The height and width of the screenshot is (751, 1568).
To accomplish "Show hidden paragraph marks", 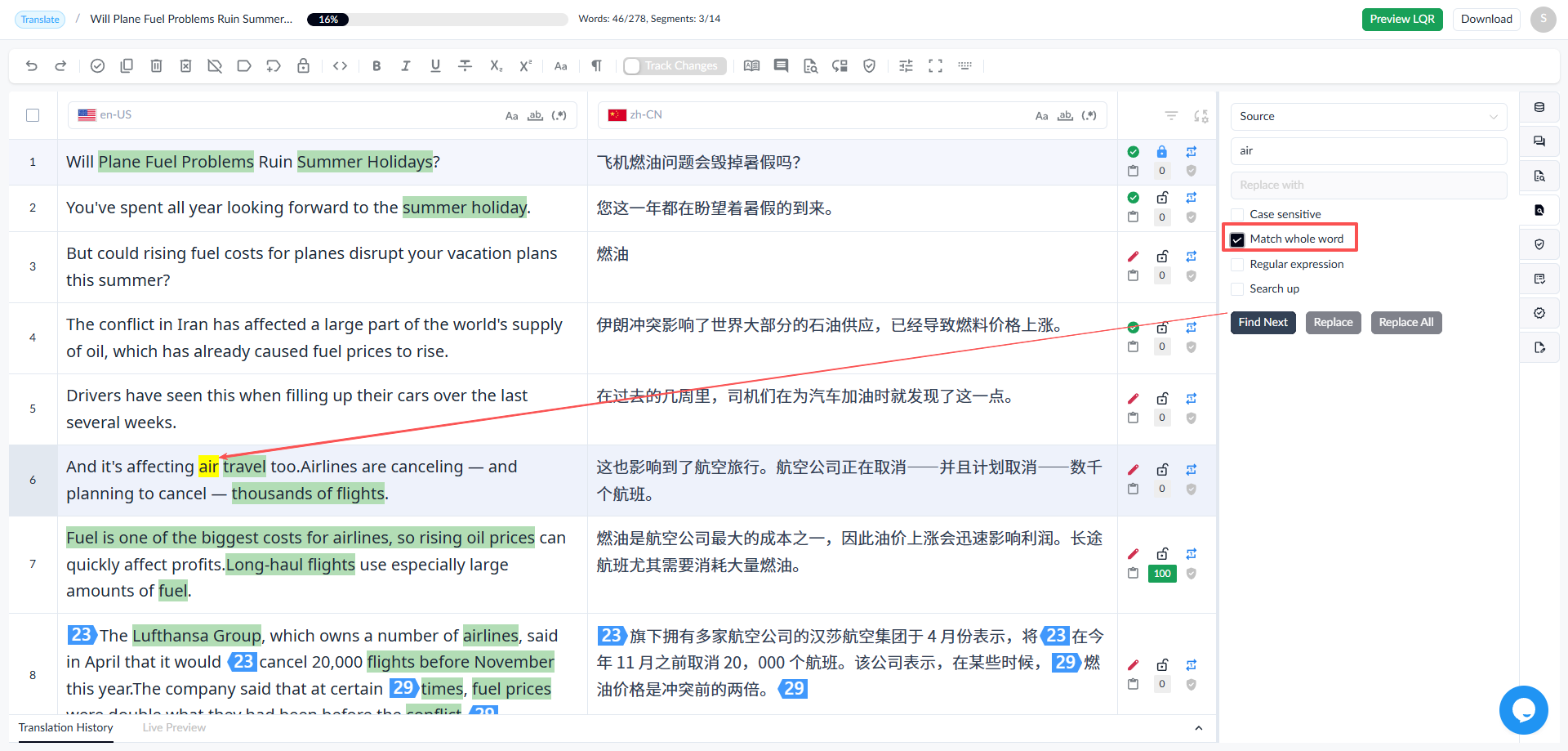I will pos(596,66).
